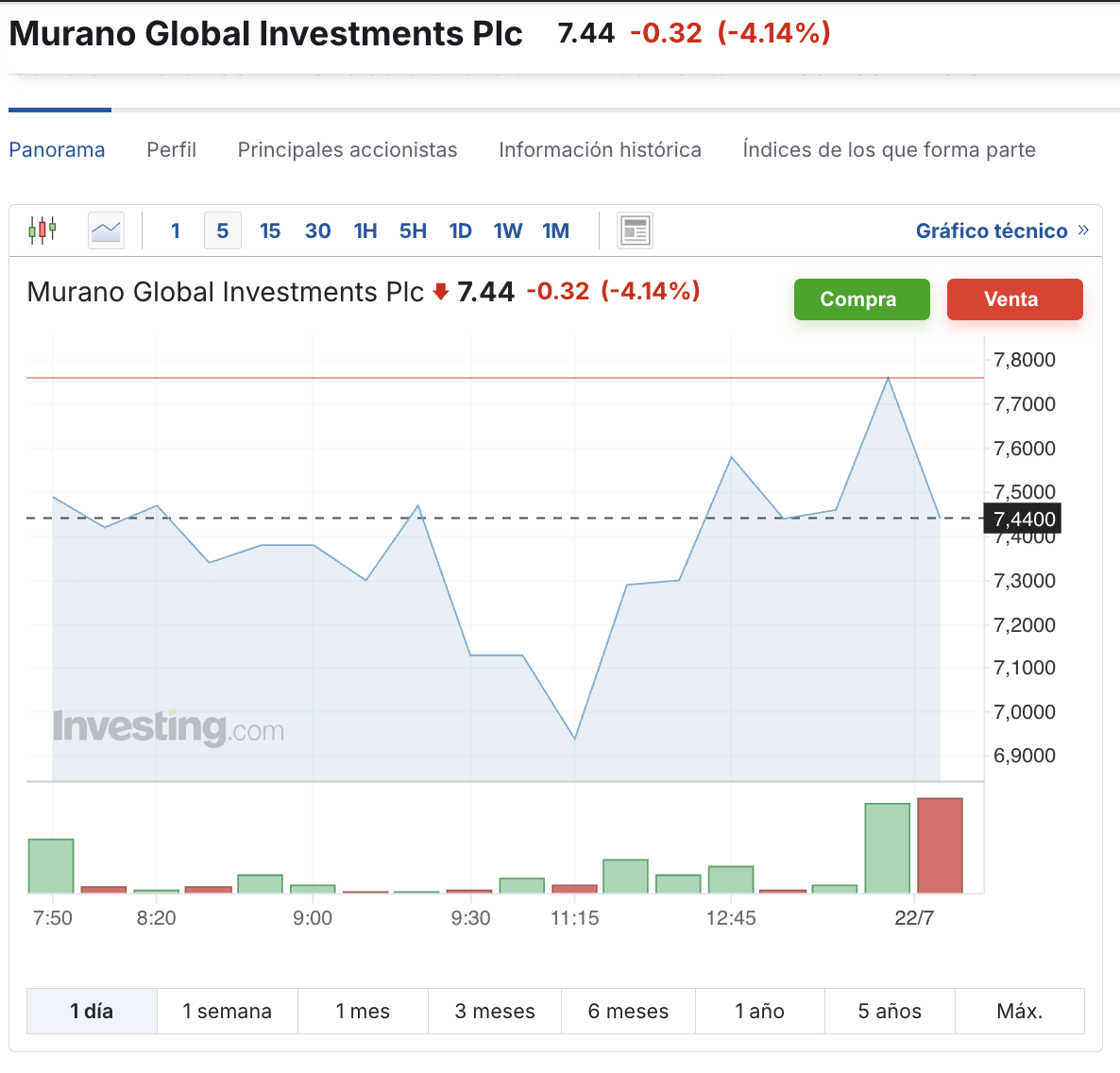
Task: Switch interval to 1D
Action: click(x=461, y=230)
